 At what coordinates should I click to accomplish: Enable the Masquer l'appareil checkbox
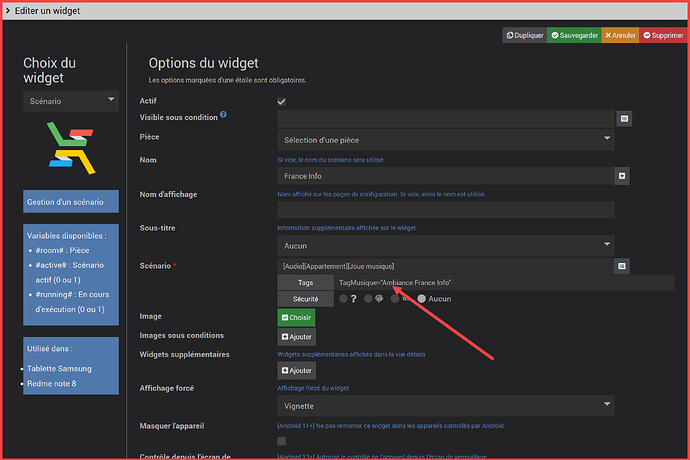(x=282, y=441)
